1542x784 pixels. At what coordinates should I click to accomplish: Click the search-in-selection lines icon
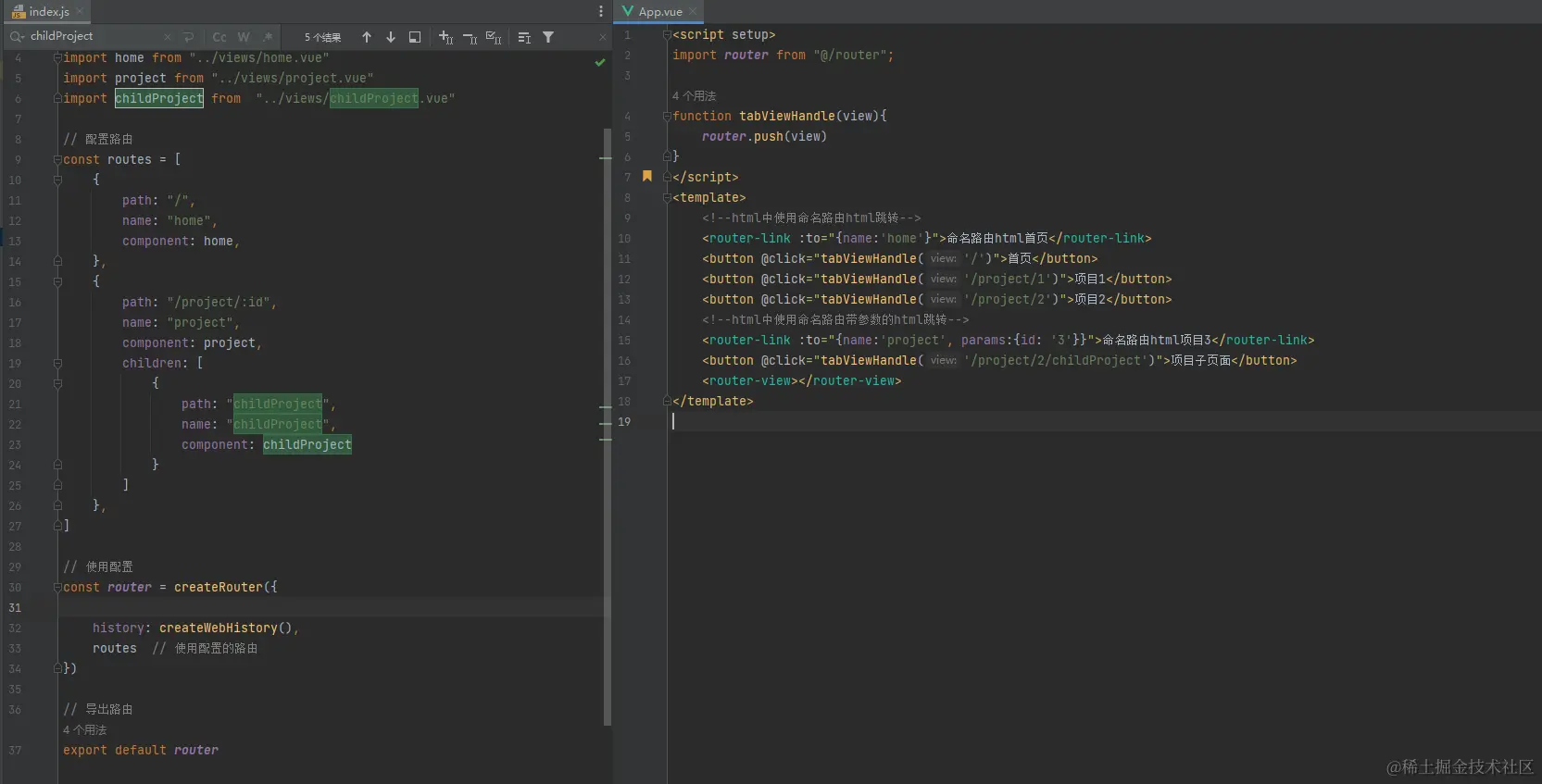(524, 37)
